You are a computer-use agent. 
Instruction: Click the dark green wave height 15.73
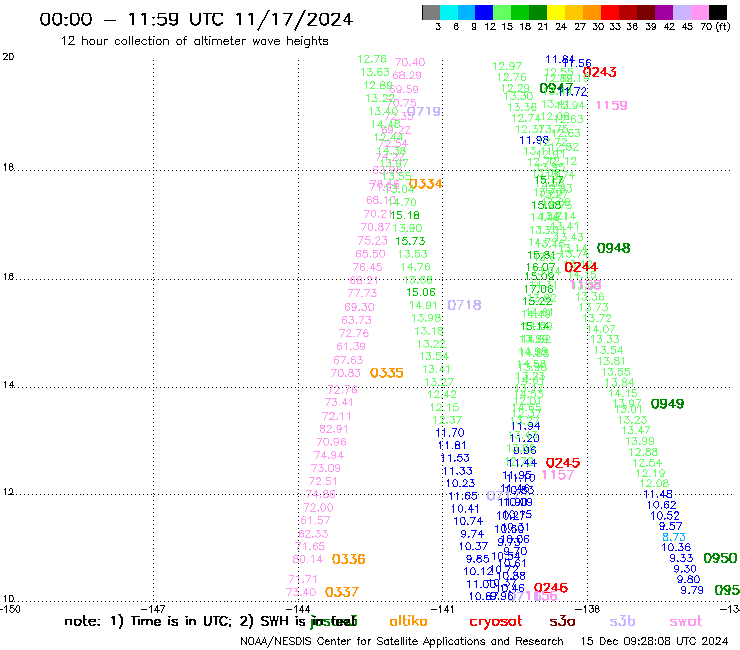pyautogui.click(x=410, y=241)
